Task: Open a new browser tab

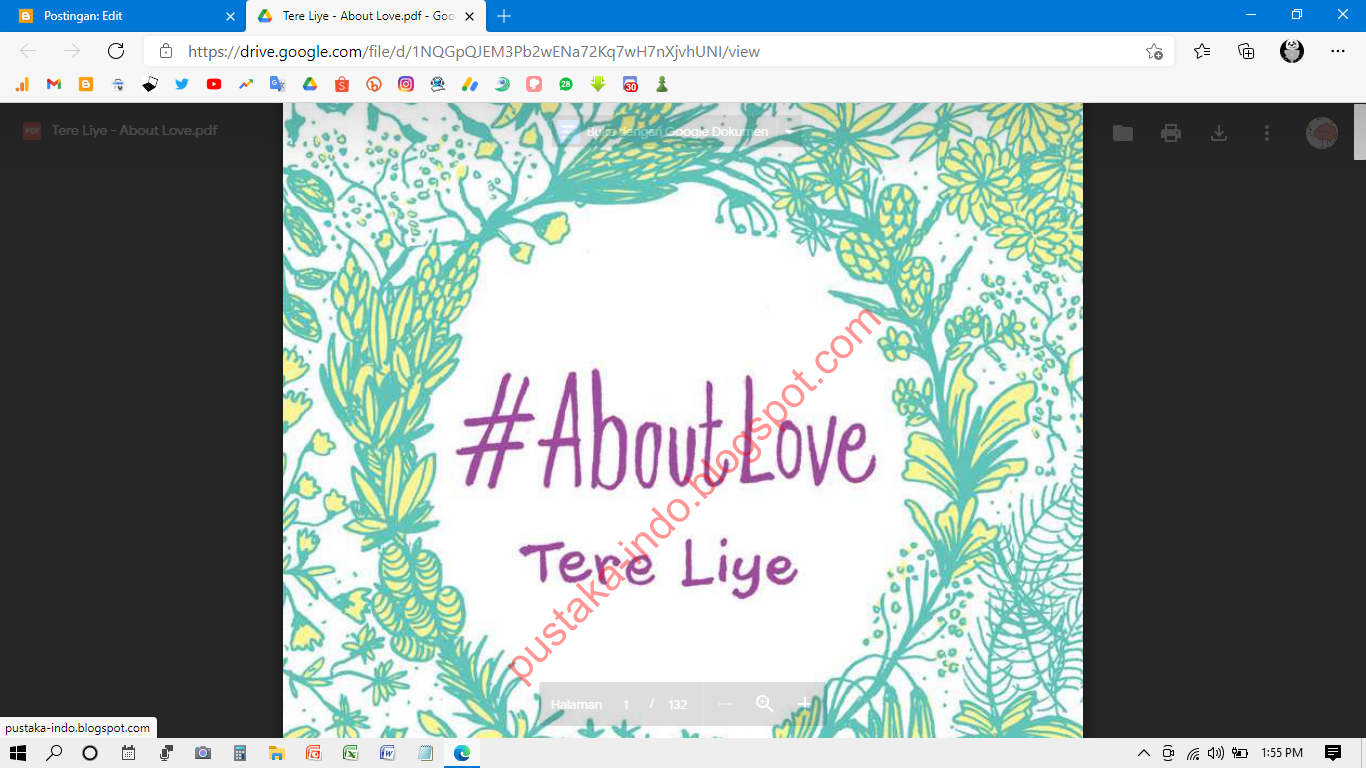Action: [504, 16]
